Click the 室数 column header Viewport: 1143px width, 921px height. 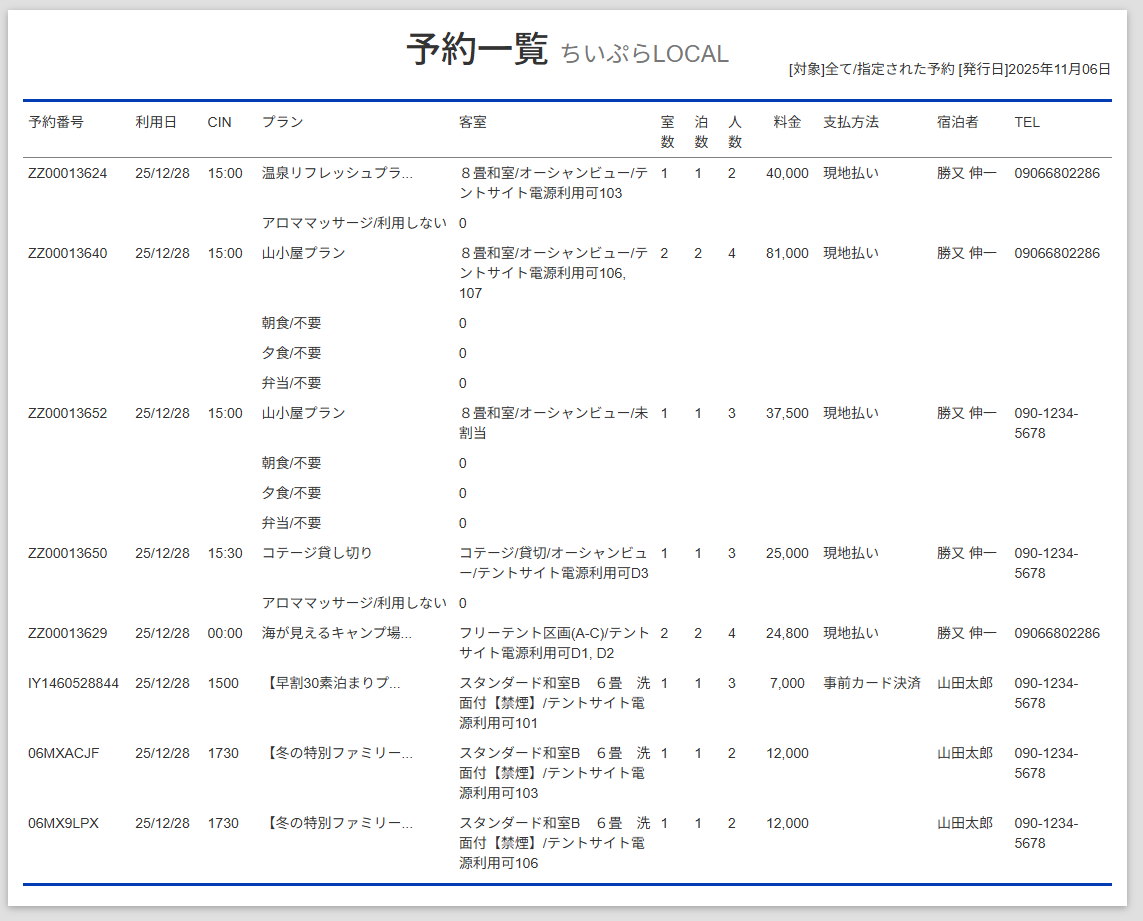click(x=668, y=132)
